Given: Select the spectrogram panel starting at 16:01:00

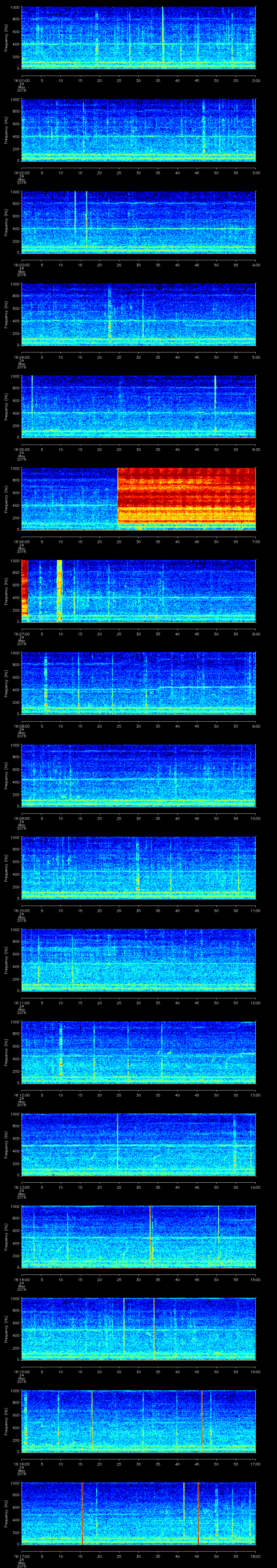Looking at the screenshot, I should pos(139,38).
